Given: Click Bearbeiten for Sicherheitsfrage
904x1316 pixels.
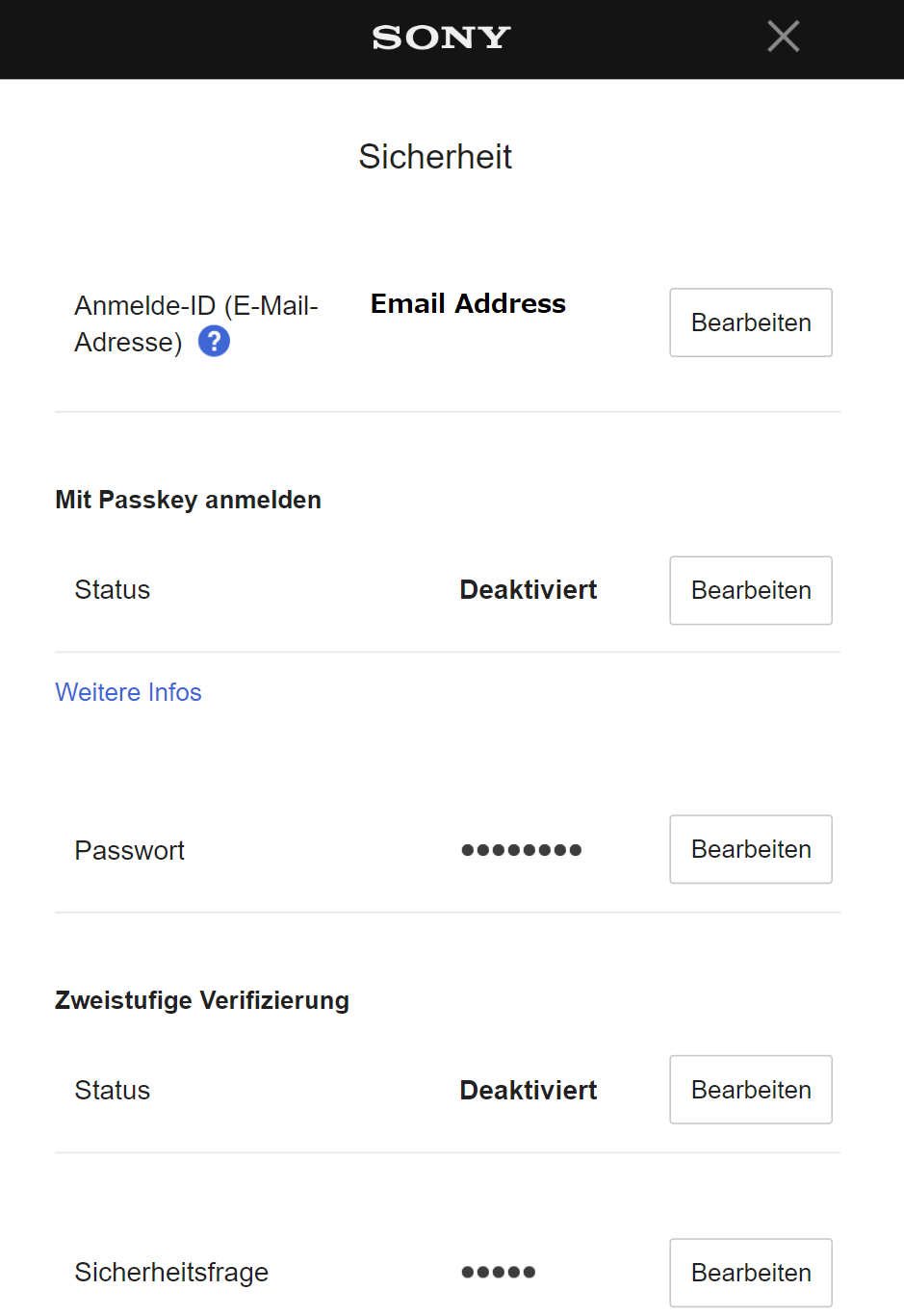Looking at the screenshot, I should coord(750,1273).
